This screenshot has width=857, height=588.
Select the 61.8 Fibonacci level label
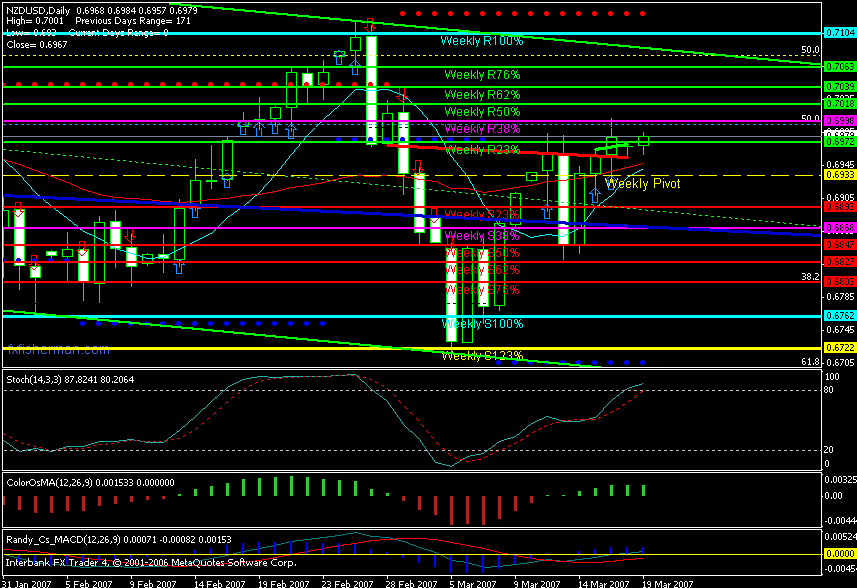[811, 362]
